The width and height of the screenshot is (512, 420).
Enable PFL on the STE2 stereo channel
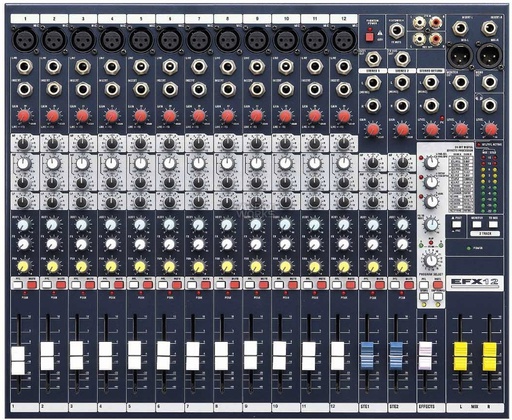395,285
